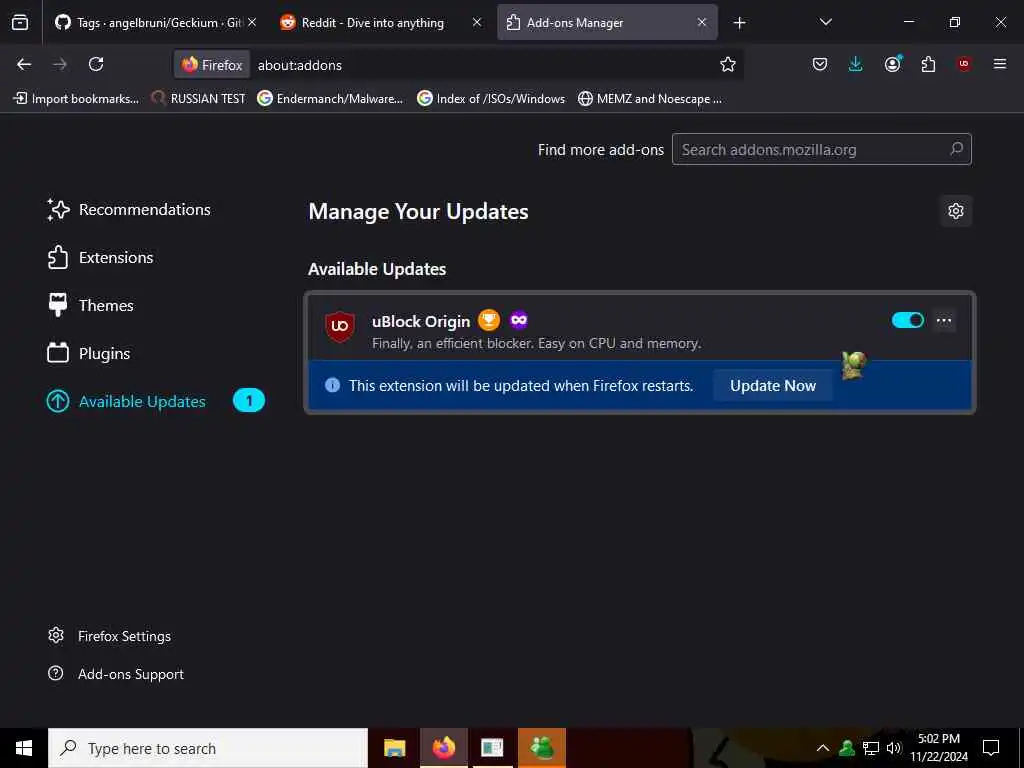This screenshot has width=1024, height=768.
Task: Close the Geckium GitHub tab
Action: [252, 22]
